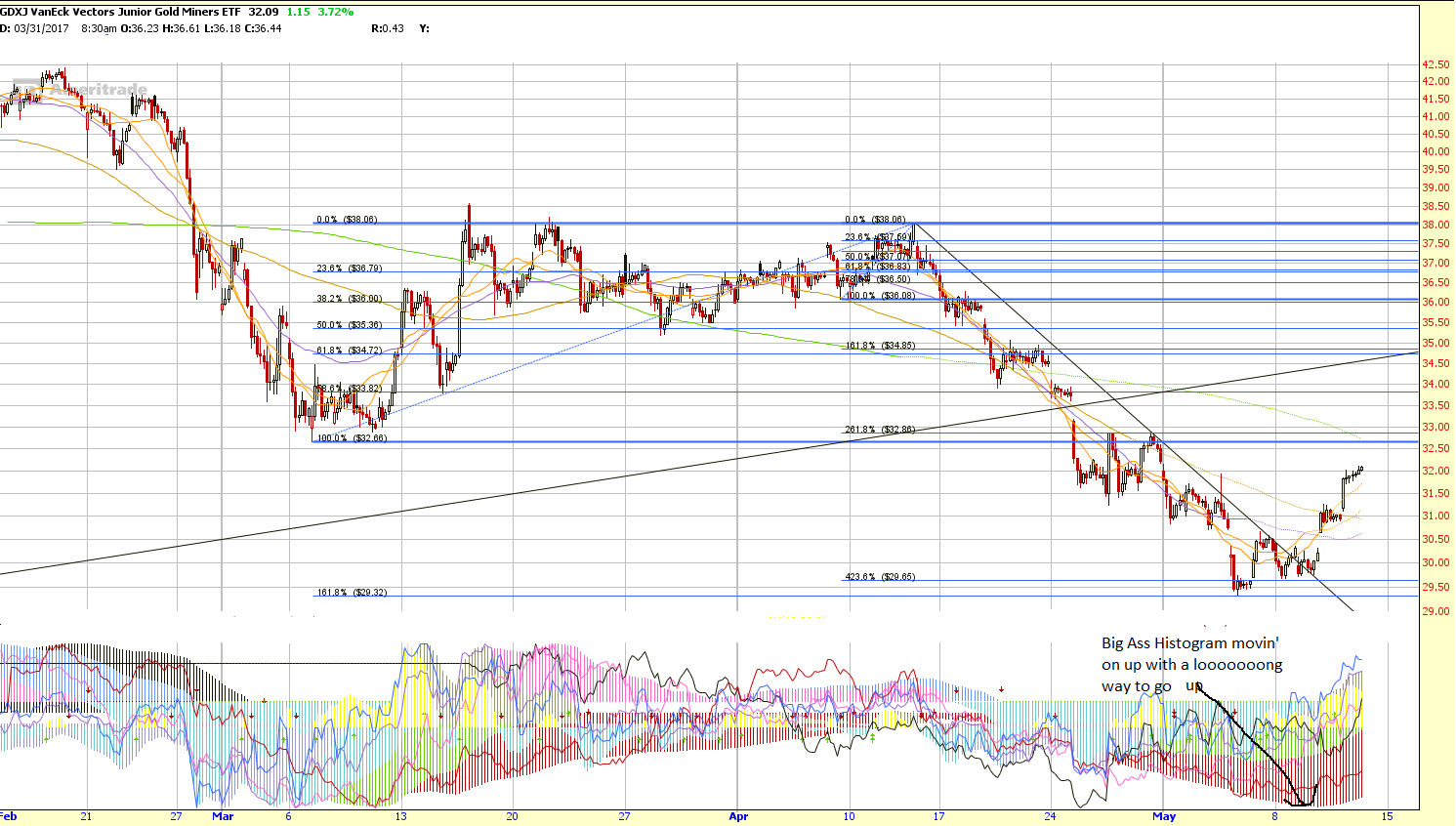The width and height of the screenshot is (1456, 826).
Task: Click the Apr label on the date axis
Action: [739, 815]
